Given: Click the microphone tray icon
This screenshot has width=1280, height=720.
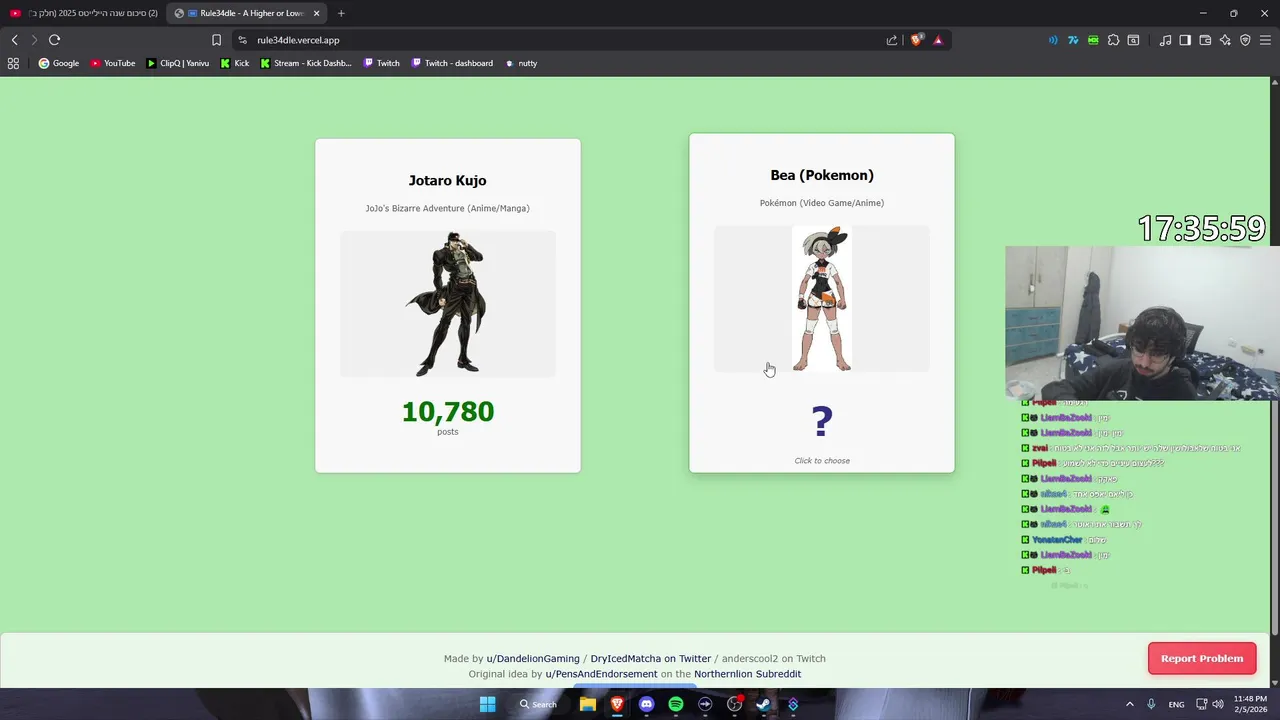Looking at the screenshot, I should pyautogui.click(x=1152, y=704).
